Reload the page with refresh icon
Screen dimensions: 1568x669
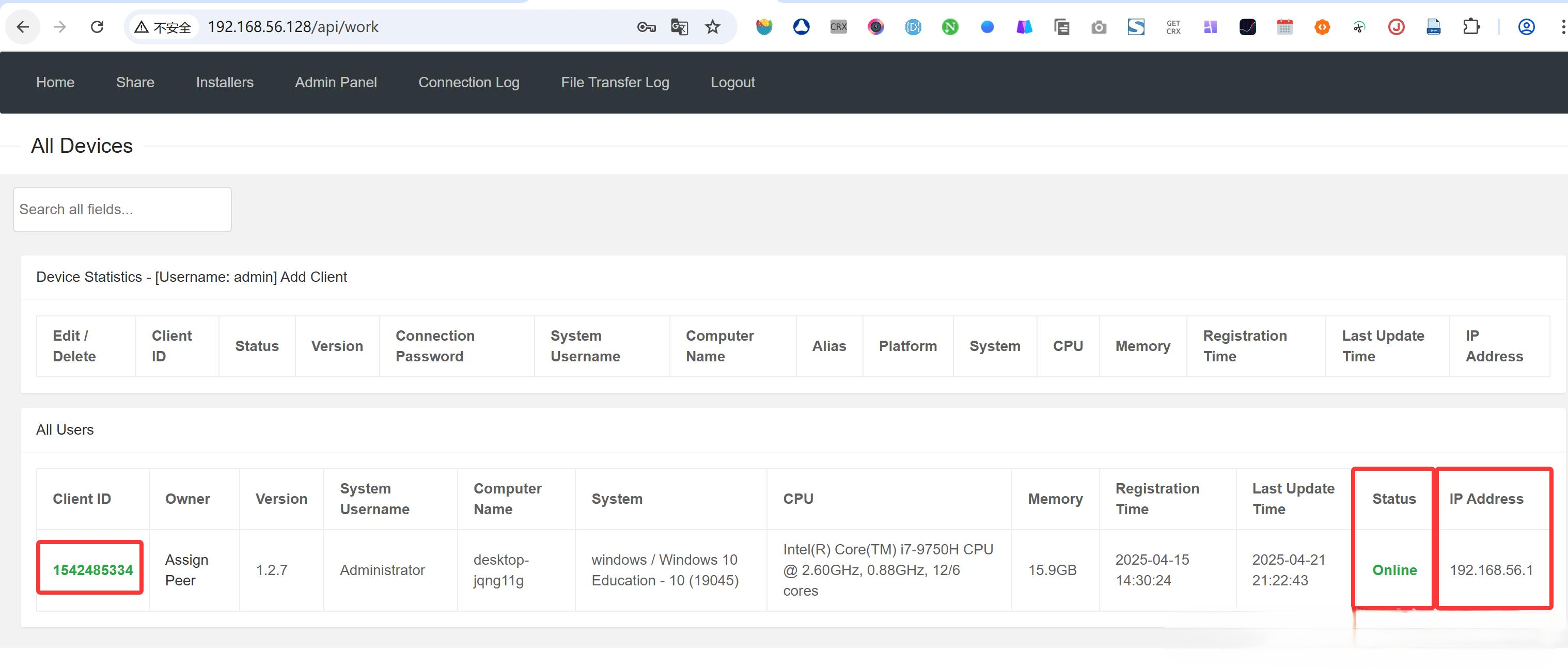click(97, 27)
